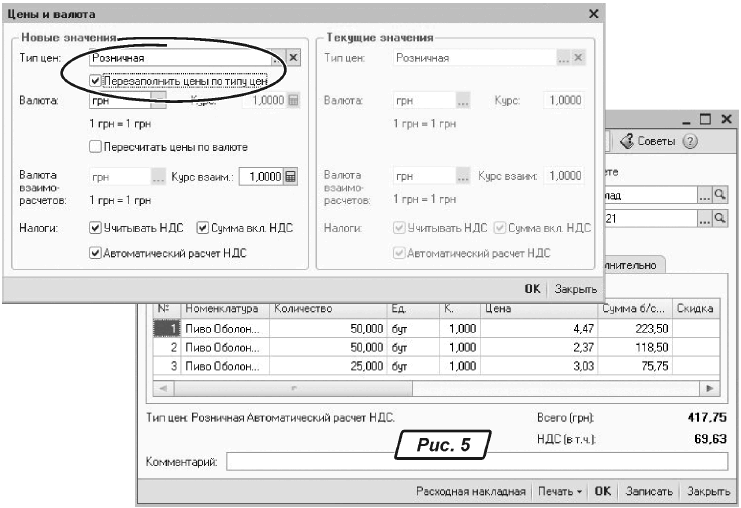
Task: Click Расходная накладная at the bottom bar
Action: pos(470,492)
